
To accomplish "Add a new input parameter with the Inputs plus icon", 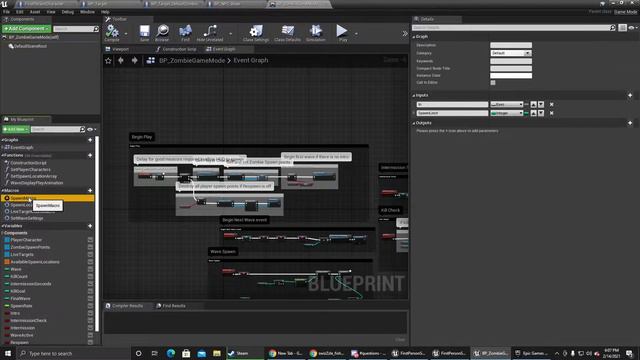I will (630, 95).
